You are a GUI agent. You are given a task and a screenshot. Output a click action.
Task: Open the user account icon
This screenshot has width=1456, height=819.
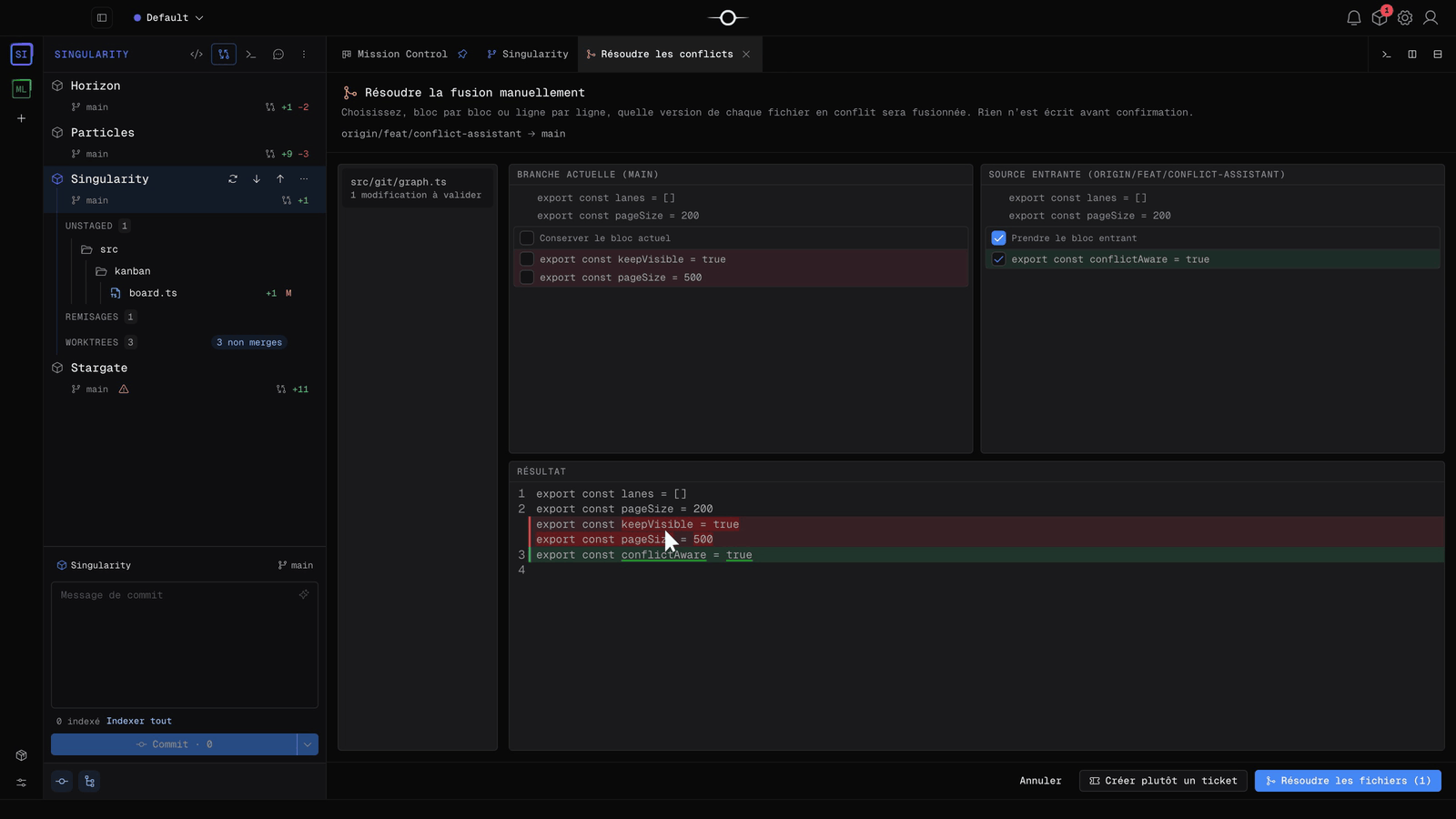pos(1431,17)
